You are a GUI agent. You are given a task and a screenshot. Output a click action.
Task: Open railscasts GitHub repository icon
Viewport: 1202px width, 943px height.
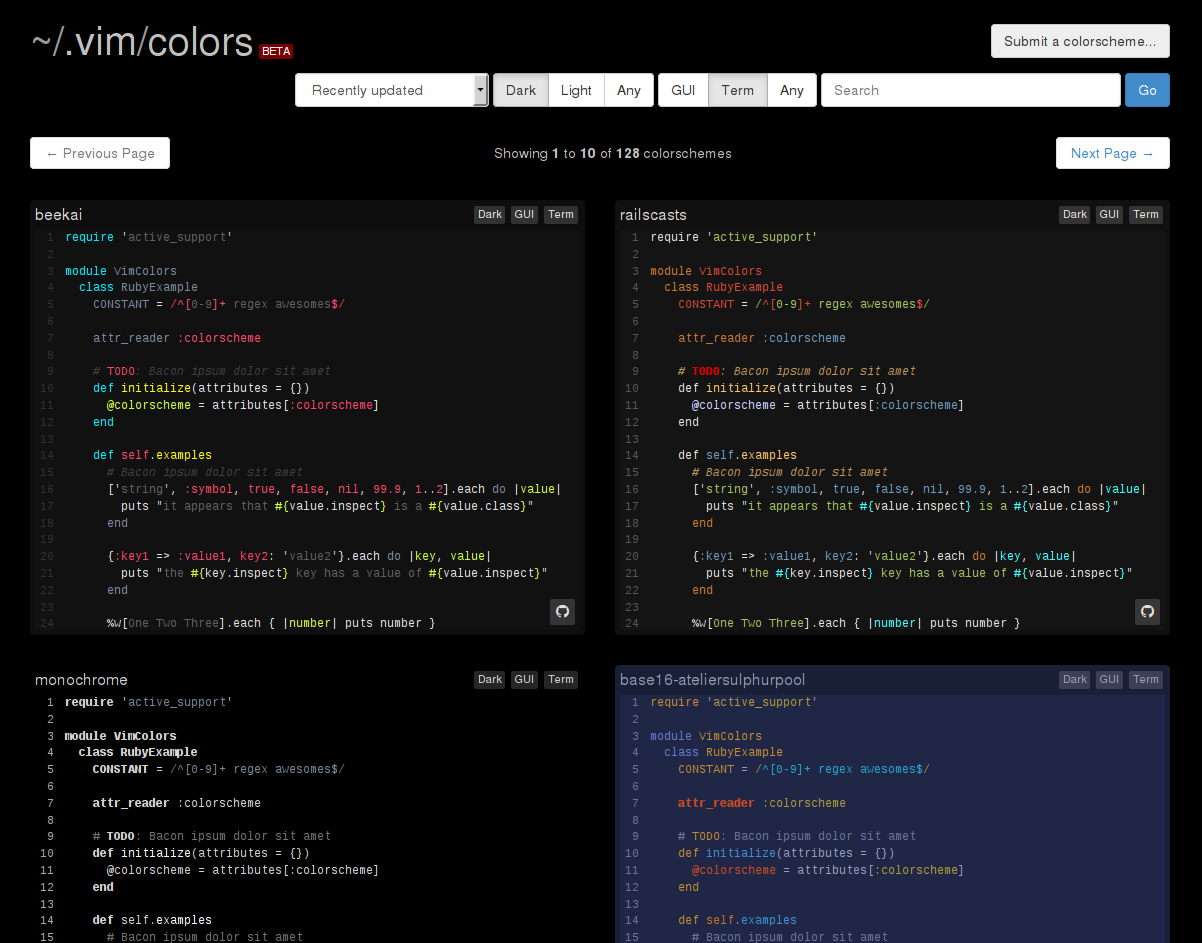[1148, 612]
